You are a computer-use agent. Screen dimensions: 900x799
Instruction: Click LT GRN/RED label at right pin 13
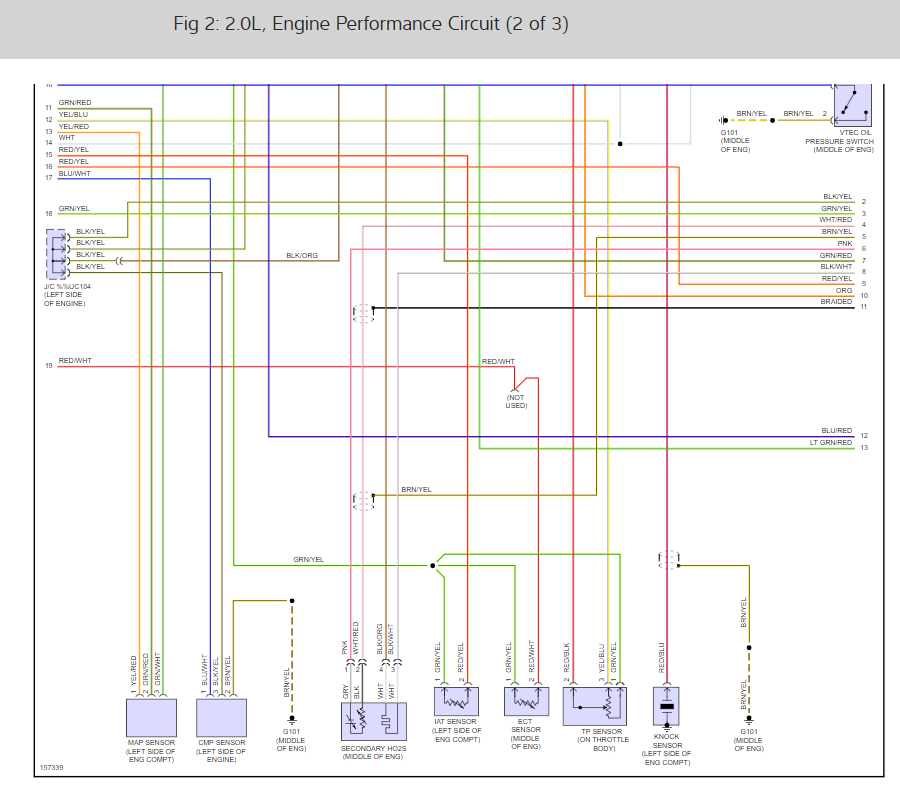tap(831, 443)
